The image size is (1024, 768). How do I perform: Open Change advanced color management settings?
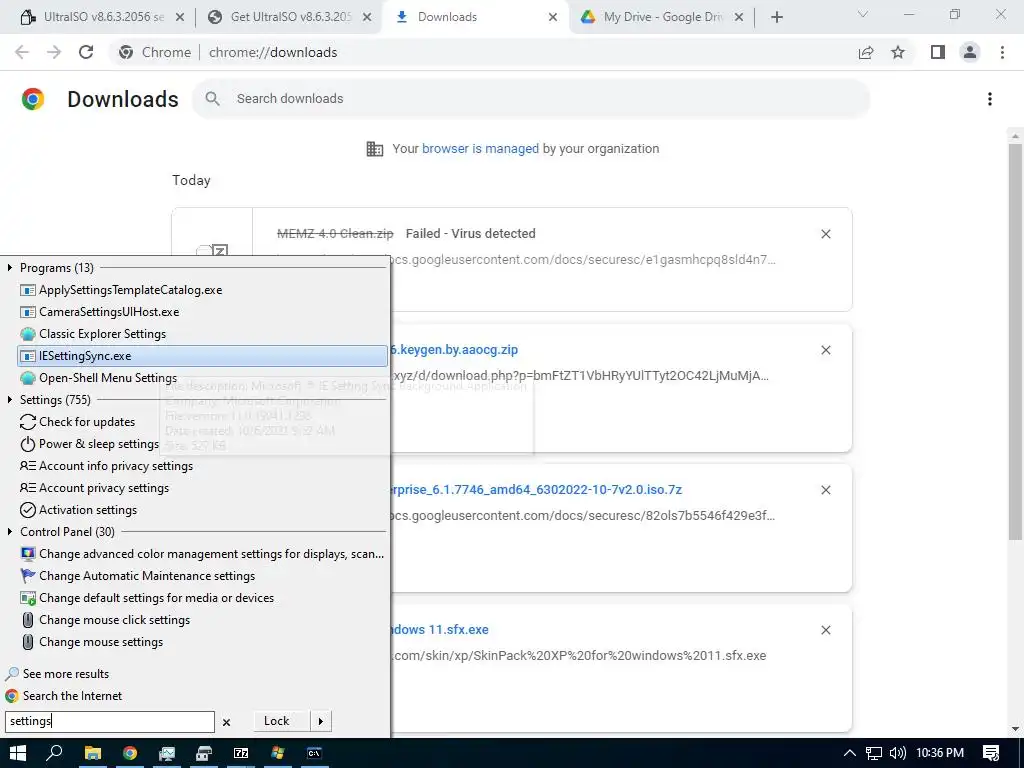click(x=203, y=554)
